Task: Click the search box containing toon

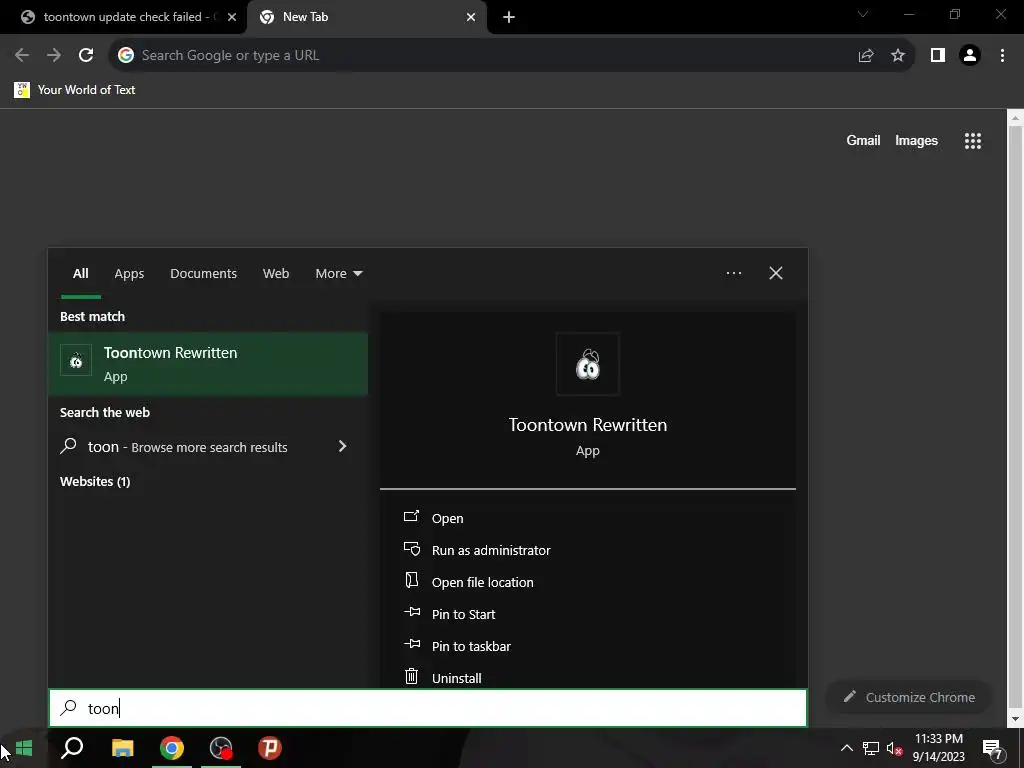Action: (428, 709)
